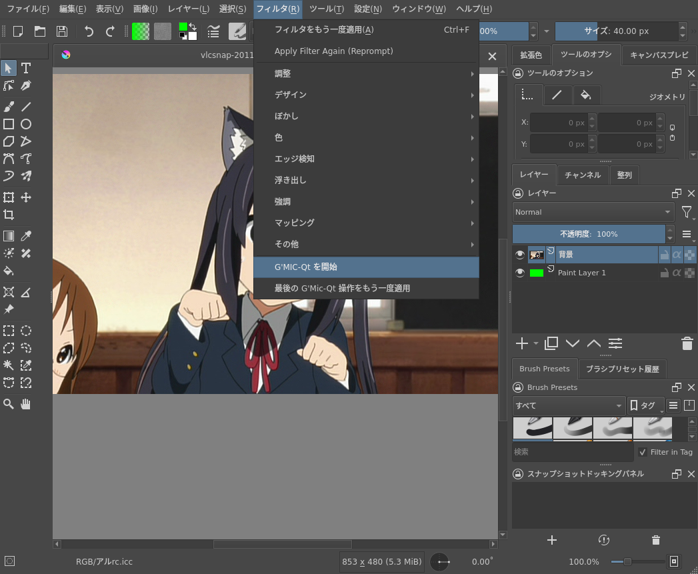The width and height of the screenshot is (698, 574).
Task: Open the ファイル menu
Action: coord(28,9)
